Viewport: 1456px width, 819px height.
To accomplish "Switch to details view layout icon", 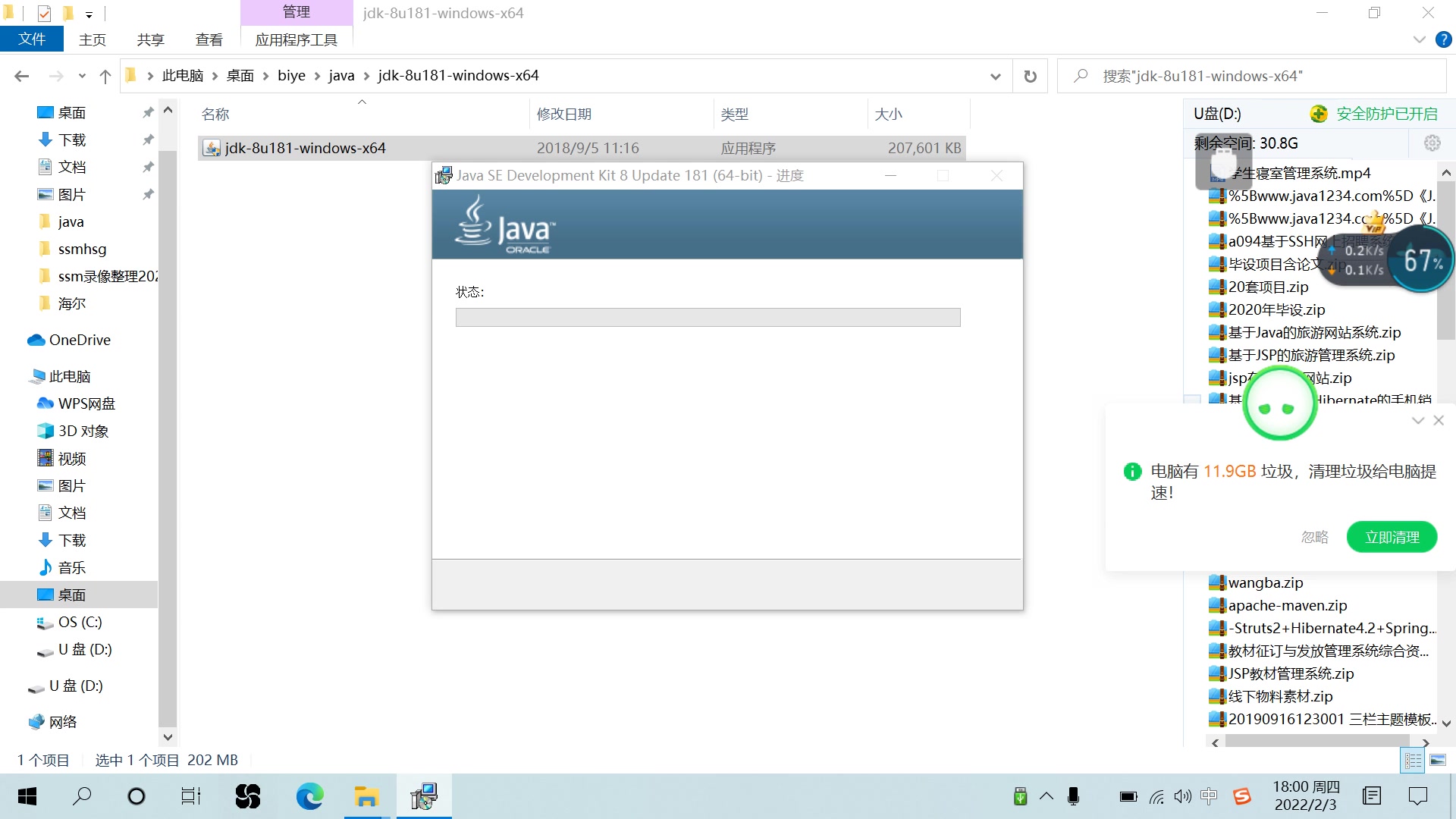I will click(1413, 760).
